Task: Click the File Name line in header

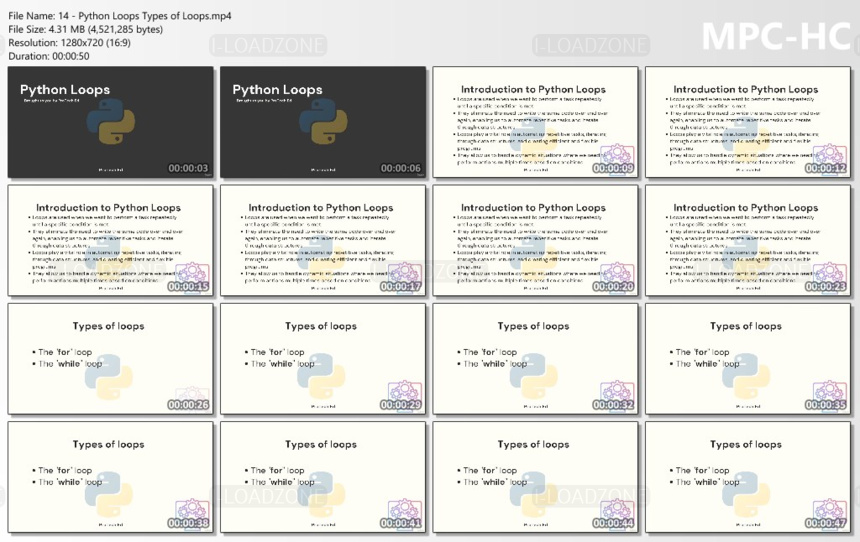Action: (120, 16)
